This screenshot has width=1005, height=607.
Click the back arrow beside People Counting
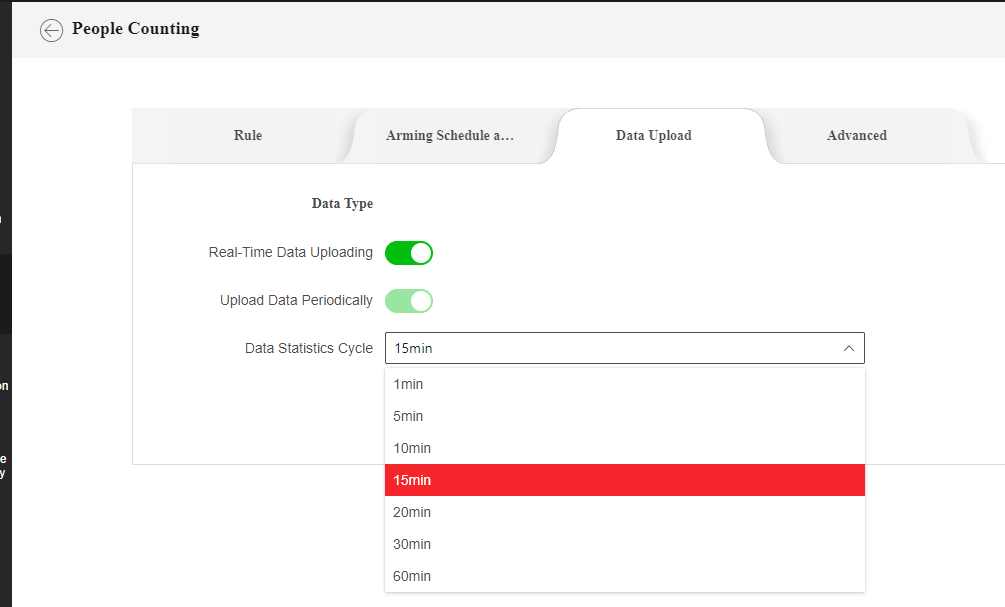tap(51, 30)
